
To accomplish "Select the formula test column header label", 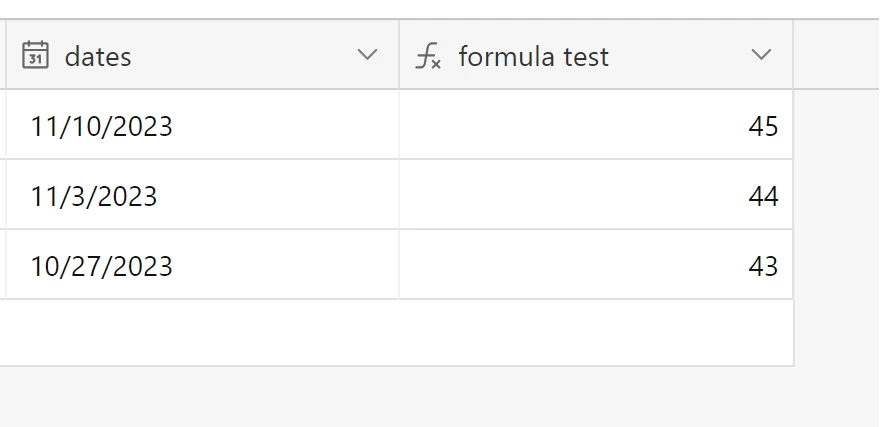I will [x=533, y=57].
